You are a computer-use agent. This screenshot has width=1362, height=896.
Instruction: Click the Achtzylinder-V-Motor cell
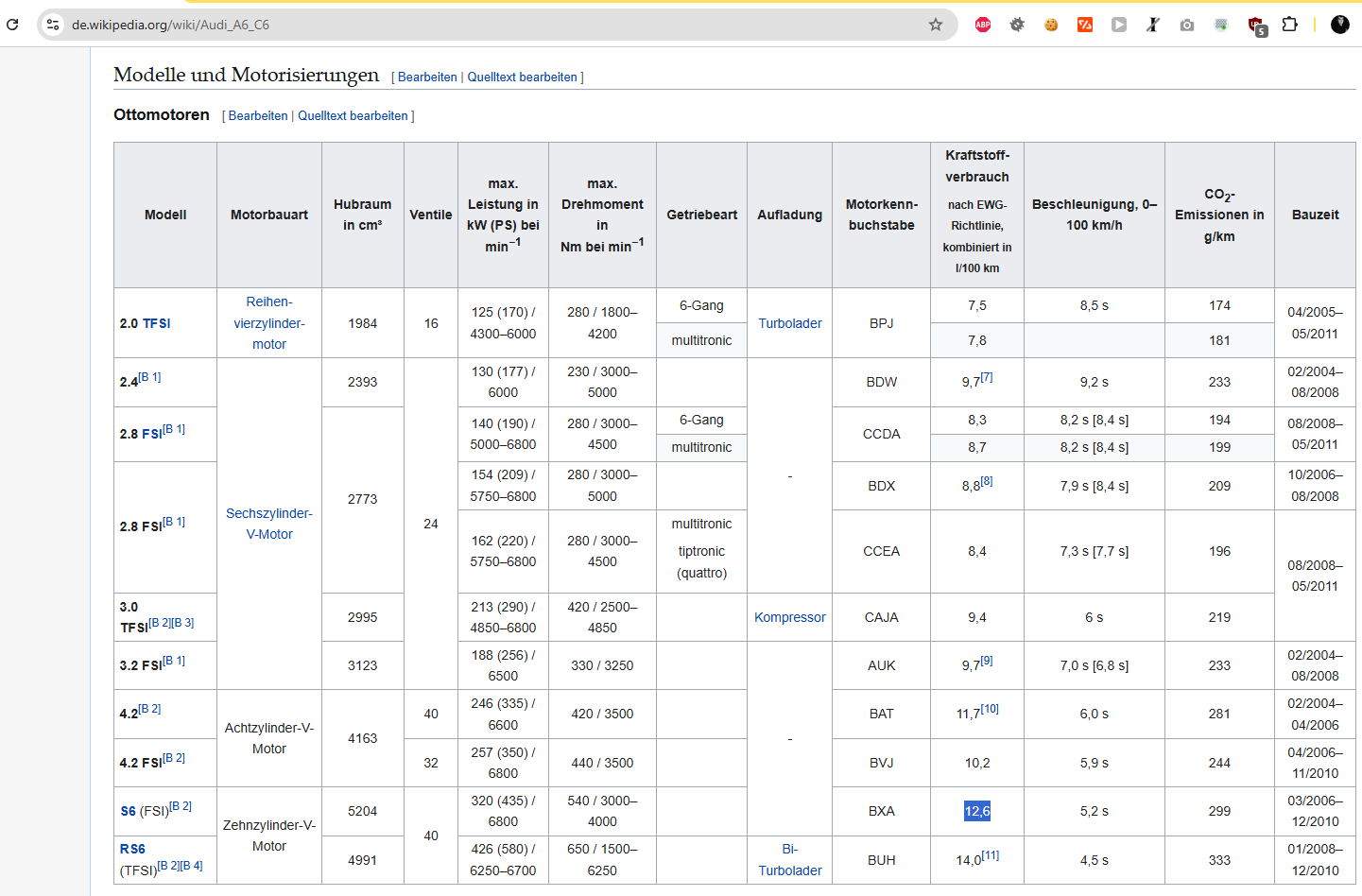pyautogui.click(x=269, y=738)
